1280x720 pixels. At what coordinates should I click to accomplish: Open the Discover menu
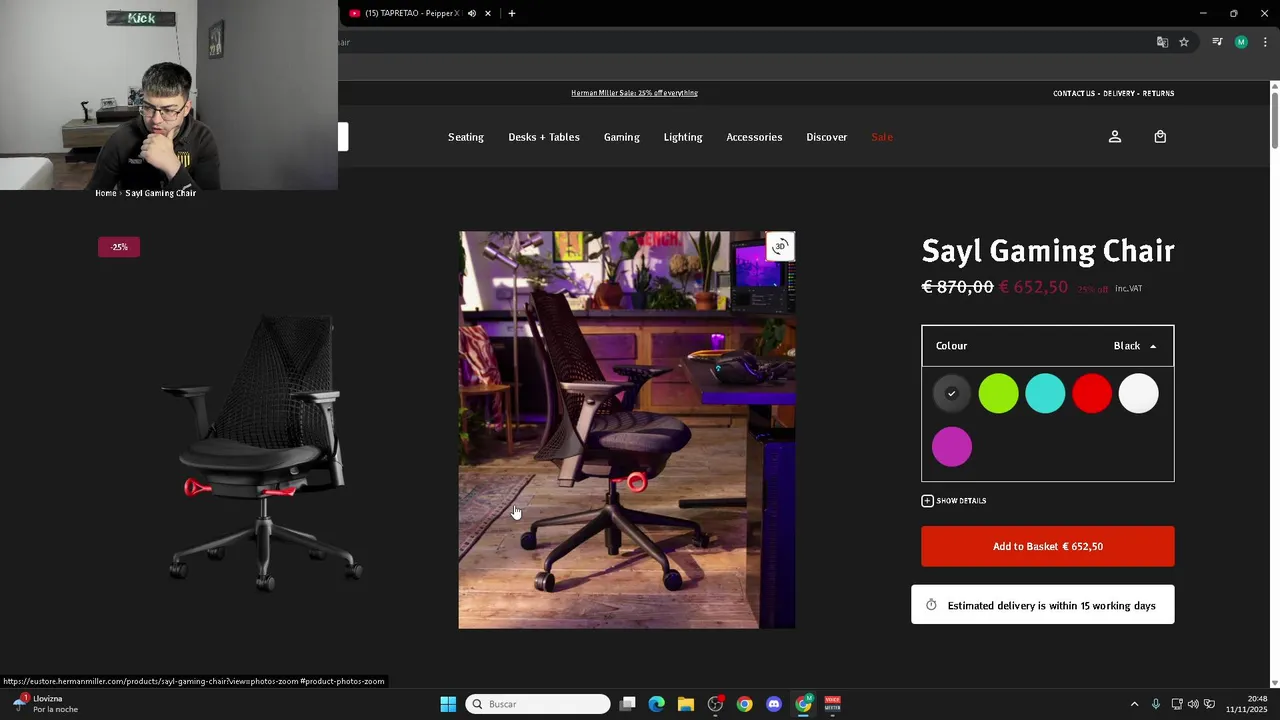coord(827,137)
